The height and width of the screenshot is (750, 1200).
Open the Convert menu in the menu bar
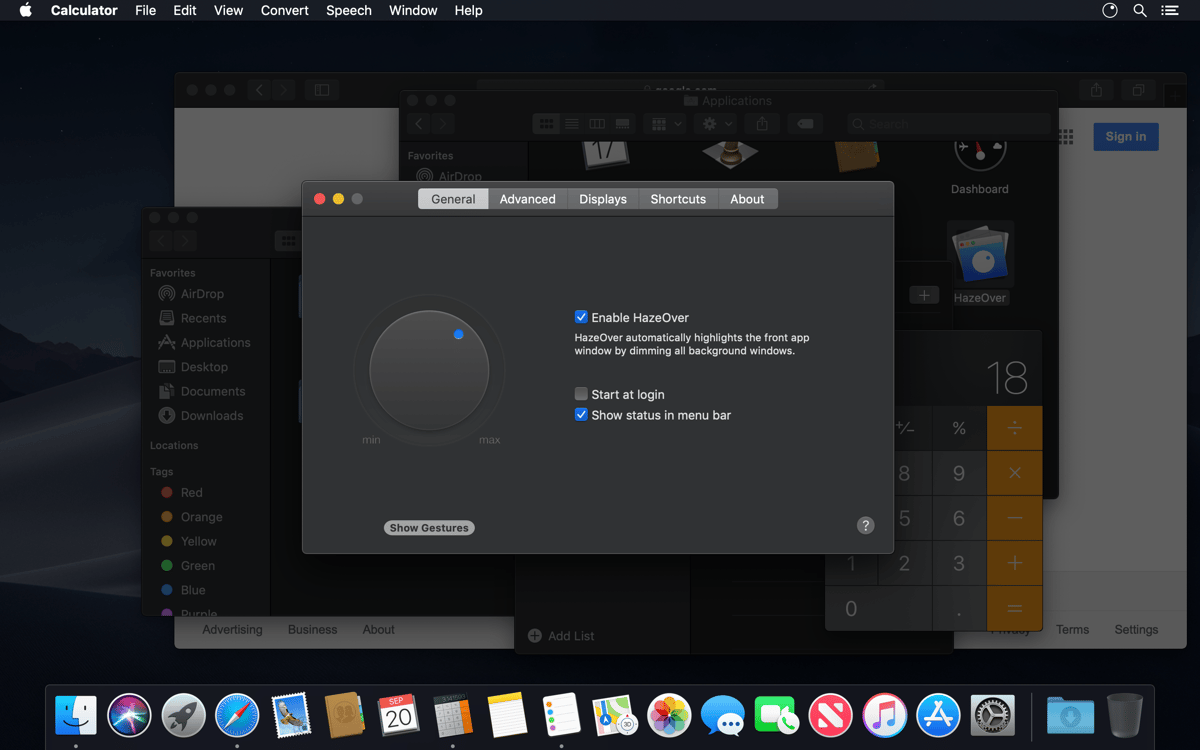point(284,10)
